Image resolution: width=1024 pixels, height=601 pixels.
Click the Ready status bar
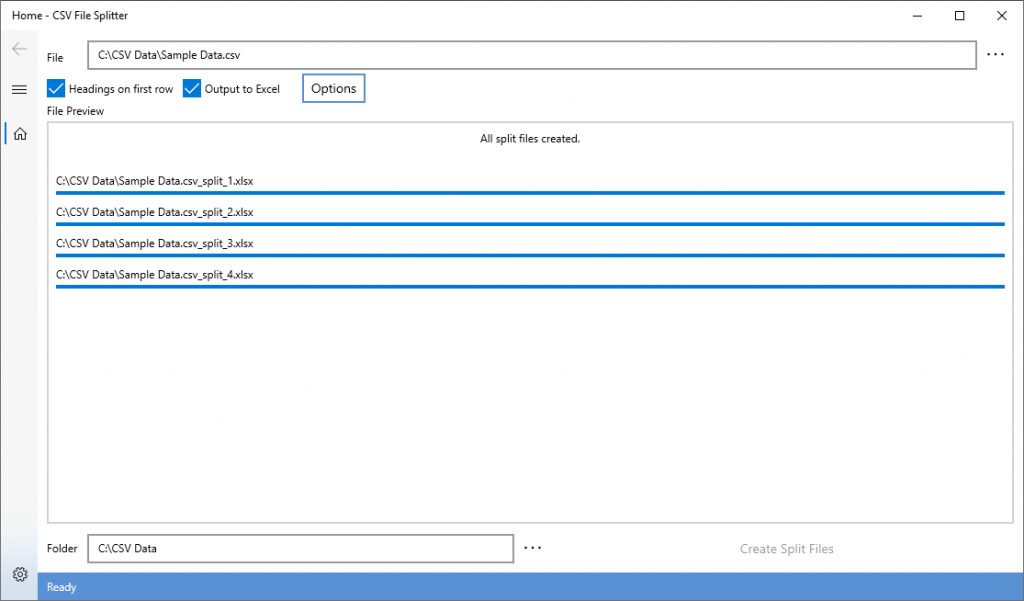pyautogui.click(x=530, y=587)
